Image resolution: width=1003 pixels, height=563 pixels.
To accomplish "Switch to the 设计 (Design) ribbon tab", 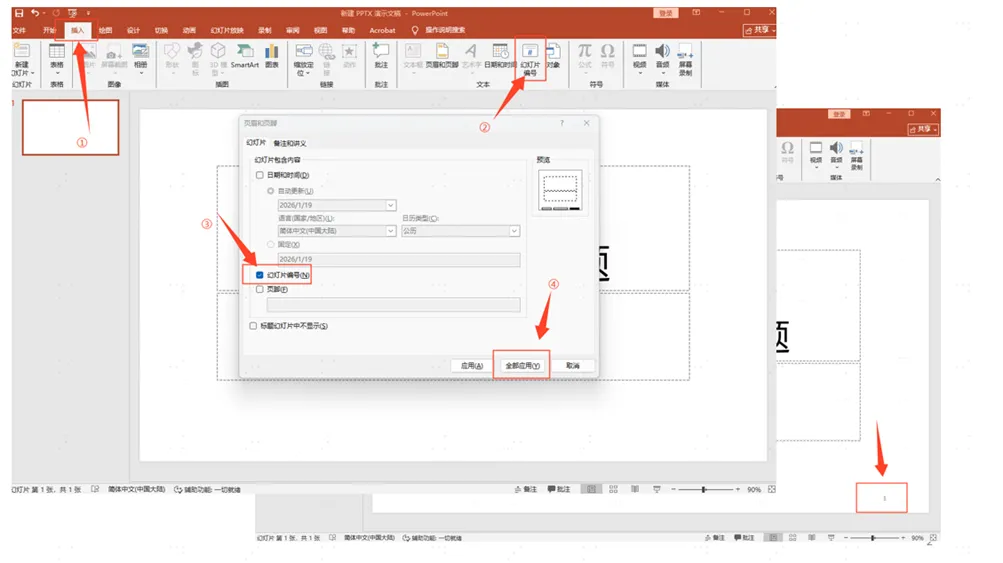I will pyautogui.click(x=133, y=30).
